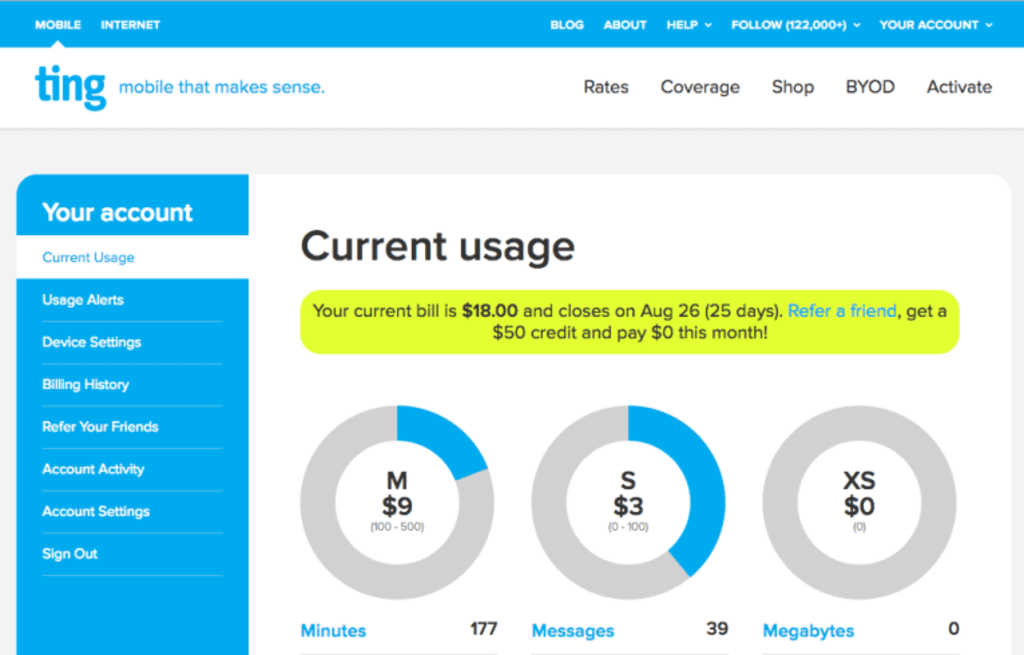Image resolution: width=1024 pixels, height=655 pixels.
Task: Click Sign Out in the sidebar
Action: tap(70, 554)
